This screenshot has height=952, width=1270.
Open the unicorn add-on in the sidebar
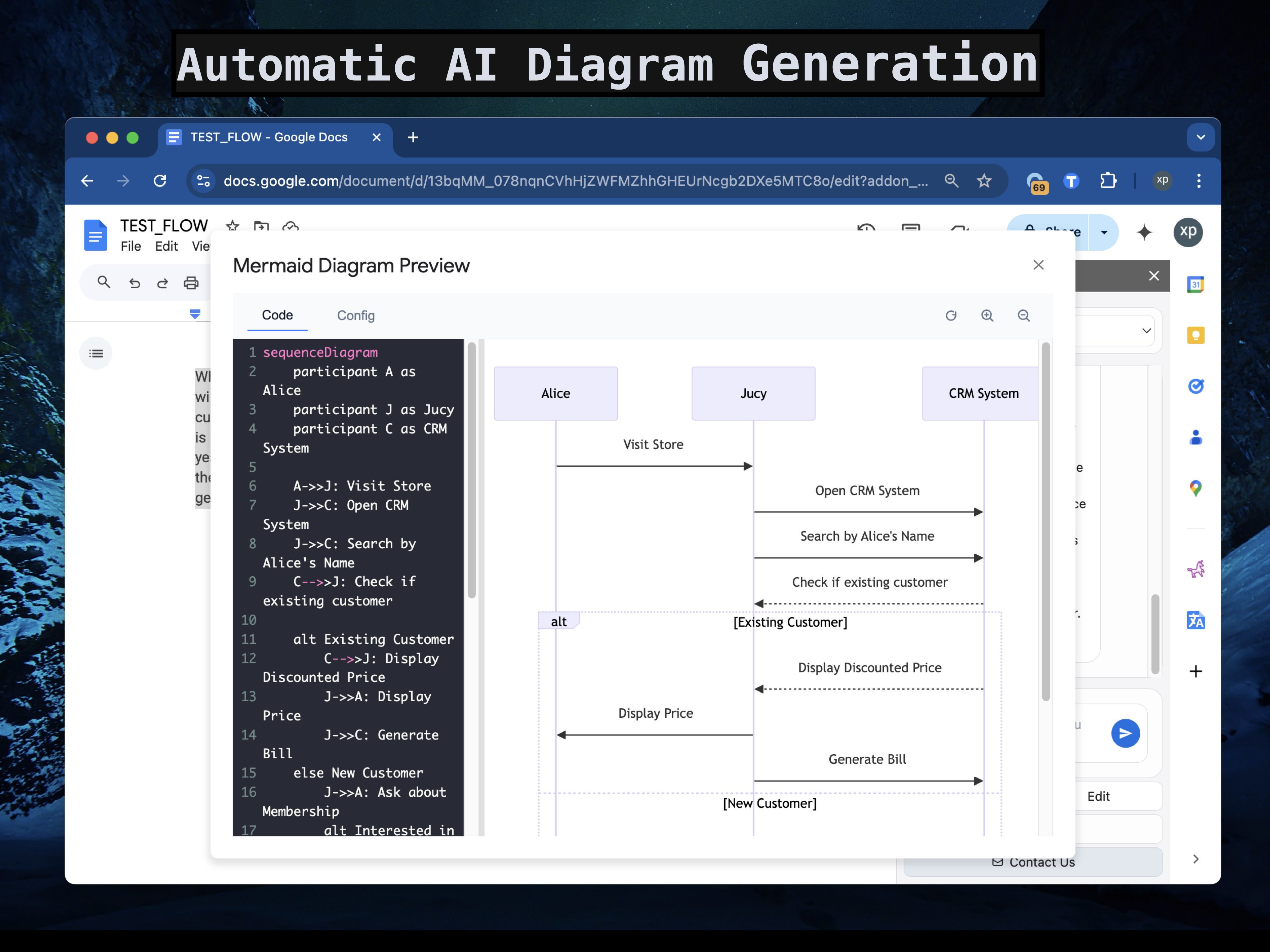pos(1196,569)
